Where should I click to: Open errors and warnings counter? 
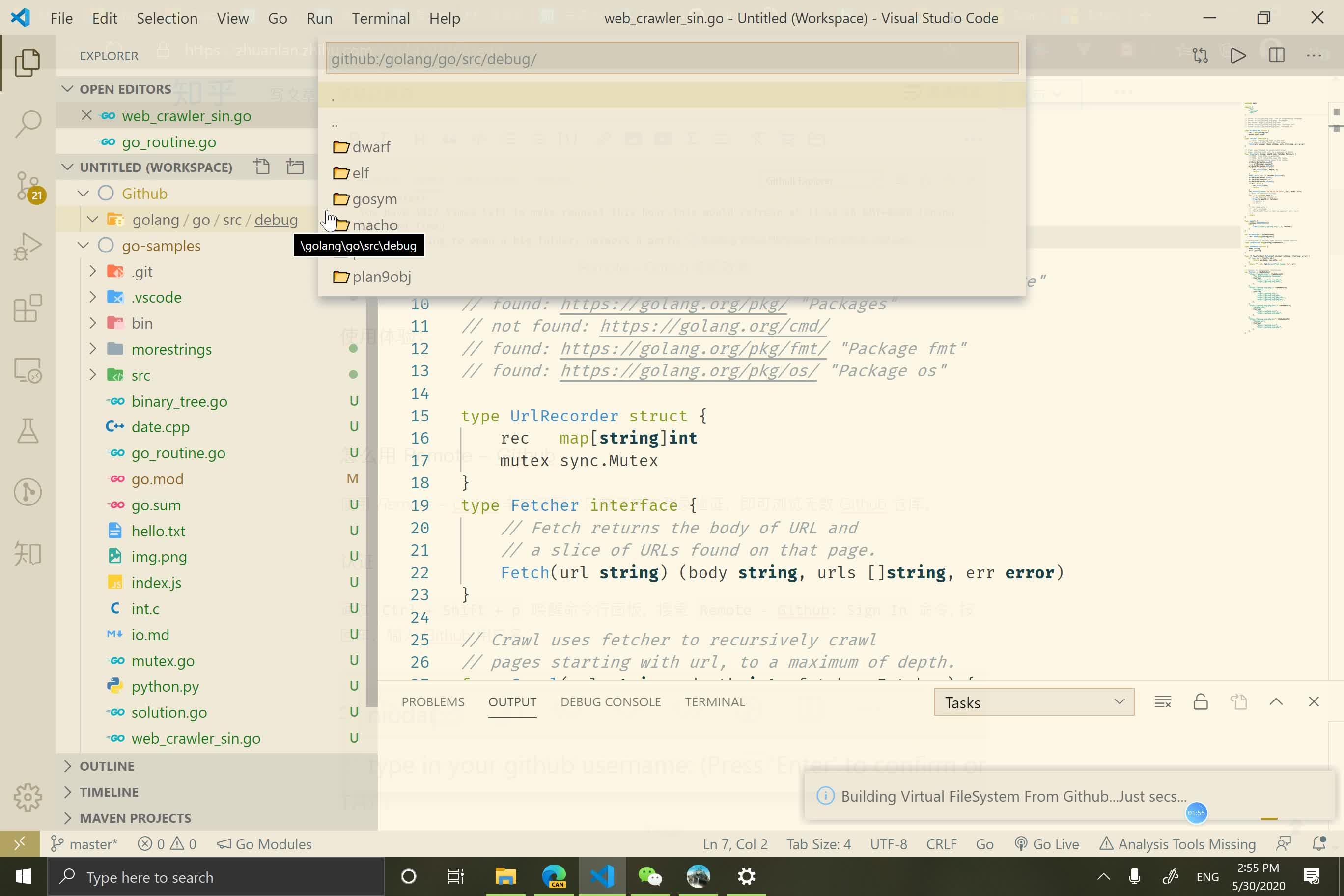[x=167, y=844]
